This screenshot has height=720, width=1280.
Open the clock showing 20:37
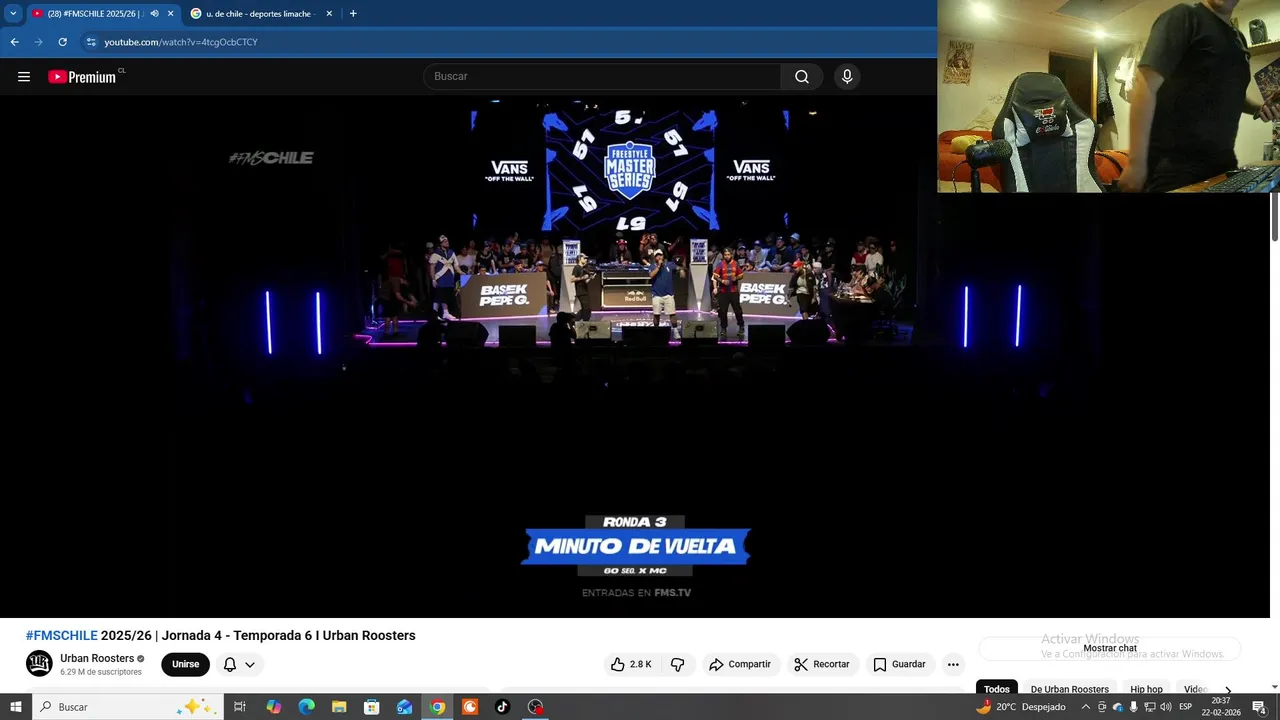coord(1221,707)
